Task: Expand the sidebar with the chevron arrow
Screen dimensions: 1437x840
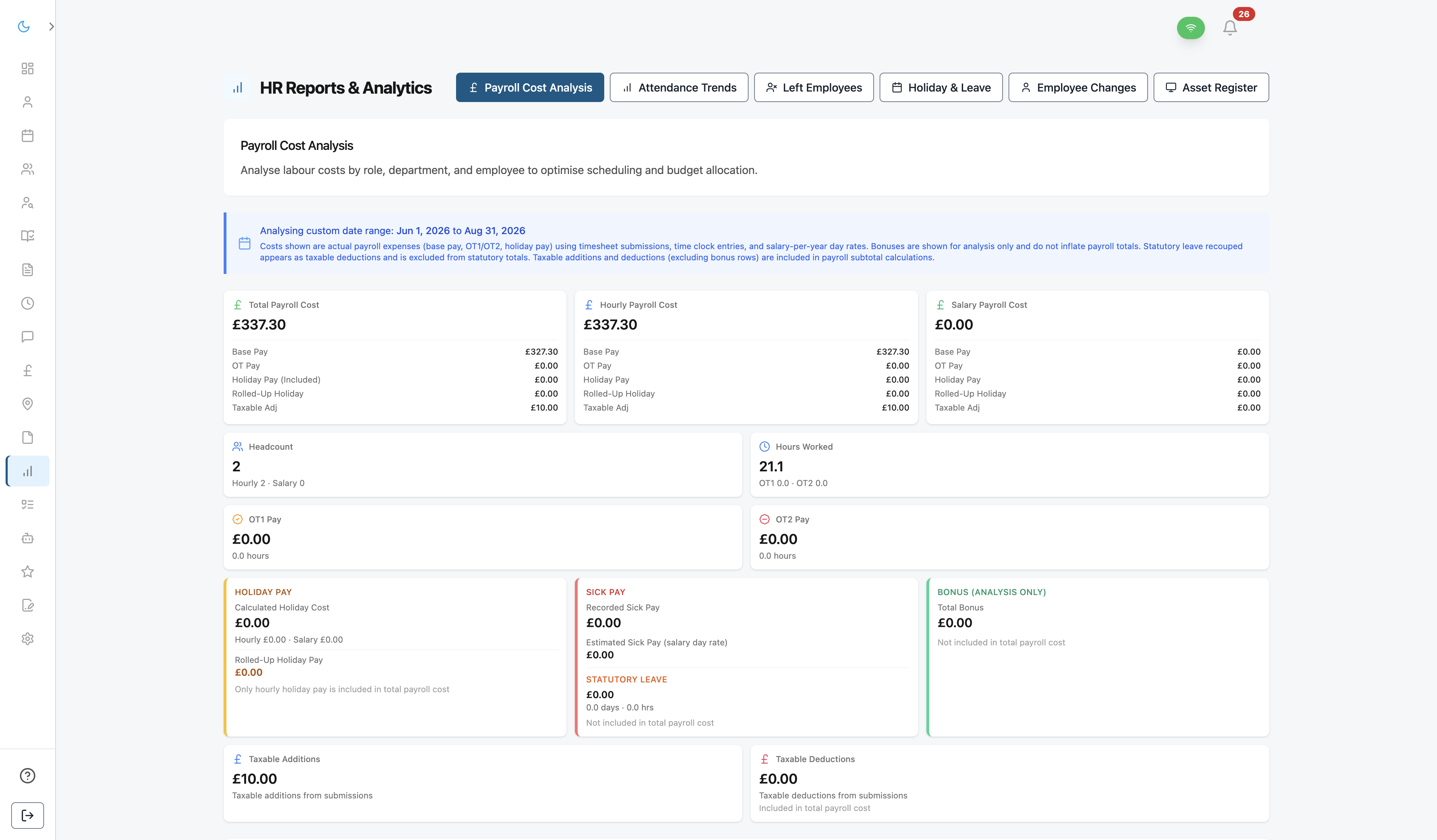Action: pos(51,26)
